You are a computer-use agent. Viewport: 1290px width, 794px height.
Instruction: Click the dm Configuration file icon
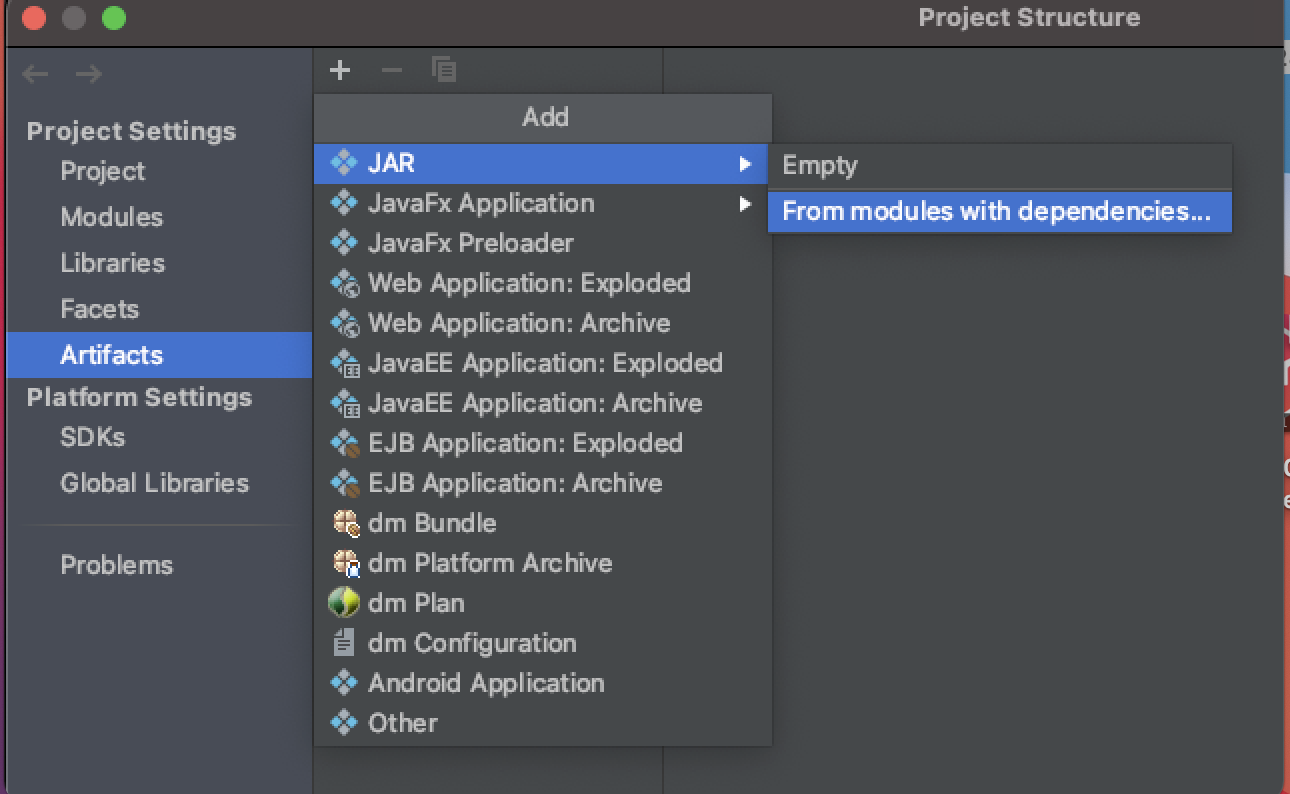pos(344,643)
